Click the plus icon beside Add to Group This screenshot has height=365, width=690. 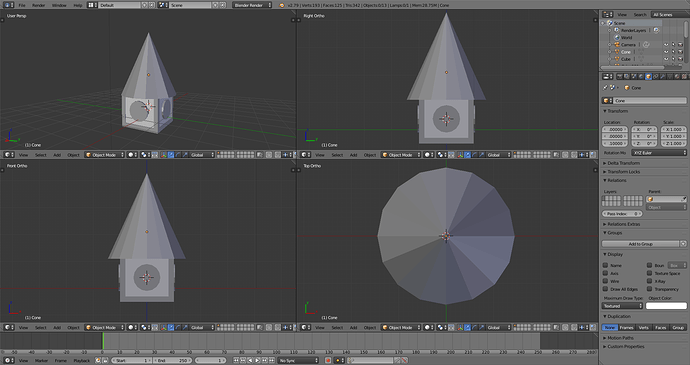(x=683, y=243)
